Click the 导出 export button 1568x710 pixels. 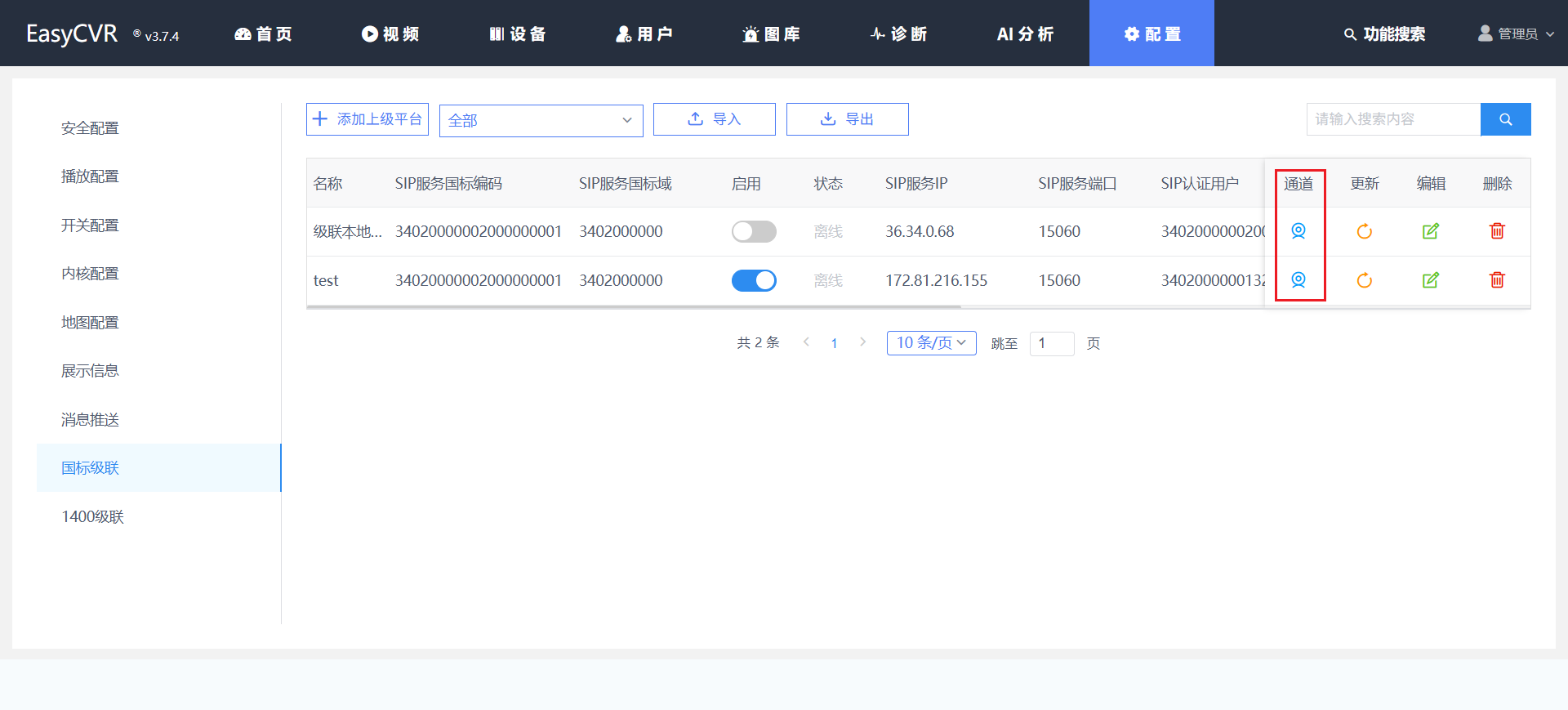[847, 119]
